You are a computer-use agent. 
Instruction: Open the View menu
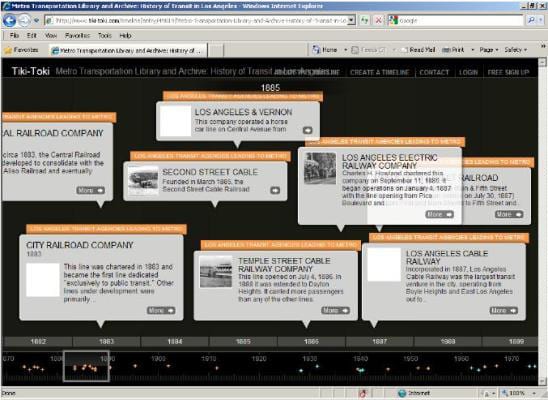[51, 36]
